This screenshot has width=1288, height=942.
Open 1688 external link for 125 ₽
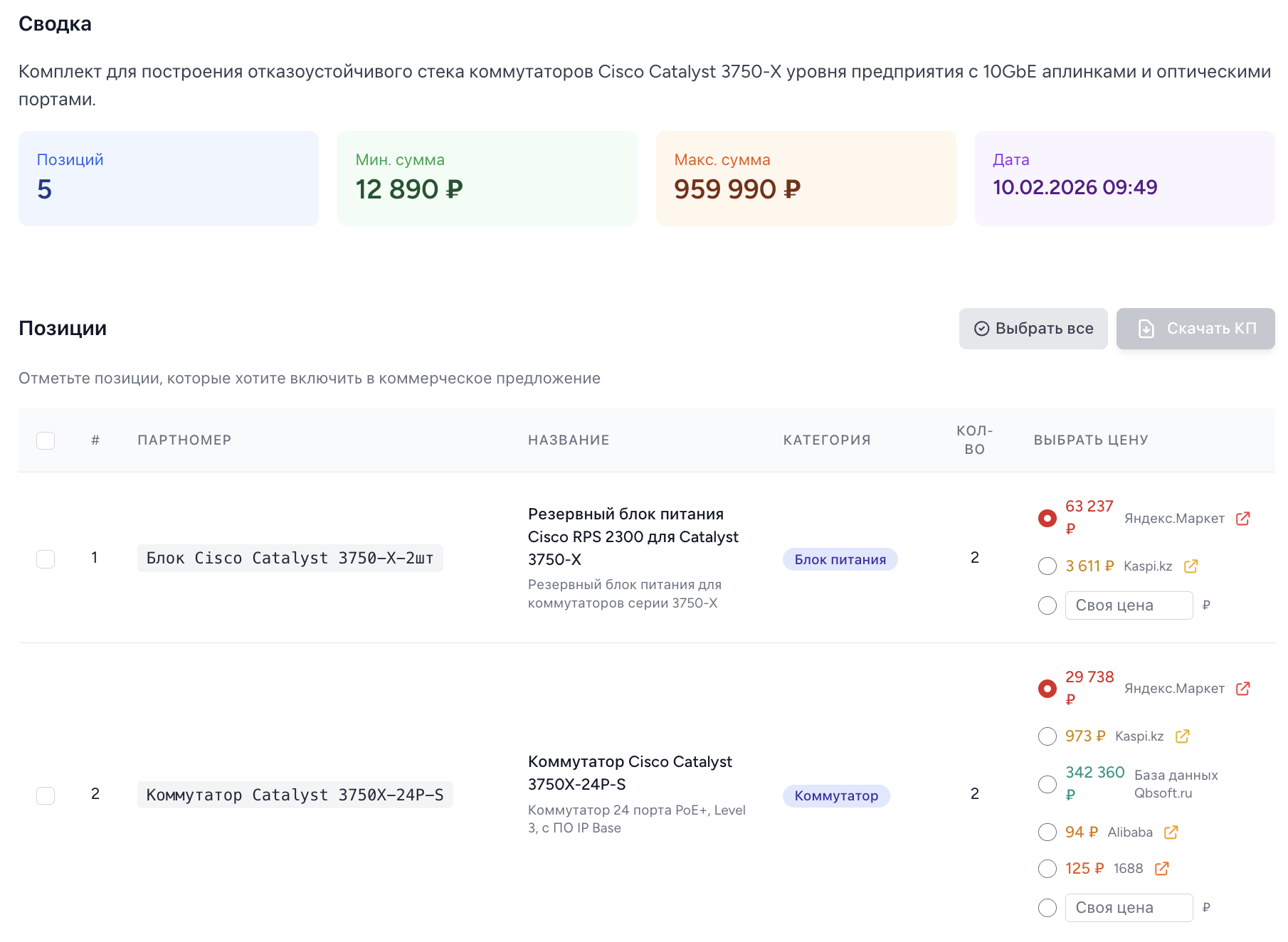1161,869
